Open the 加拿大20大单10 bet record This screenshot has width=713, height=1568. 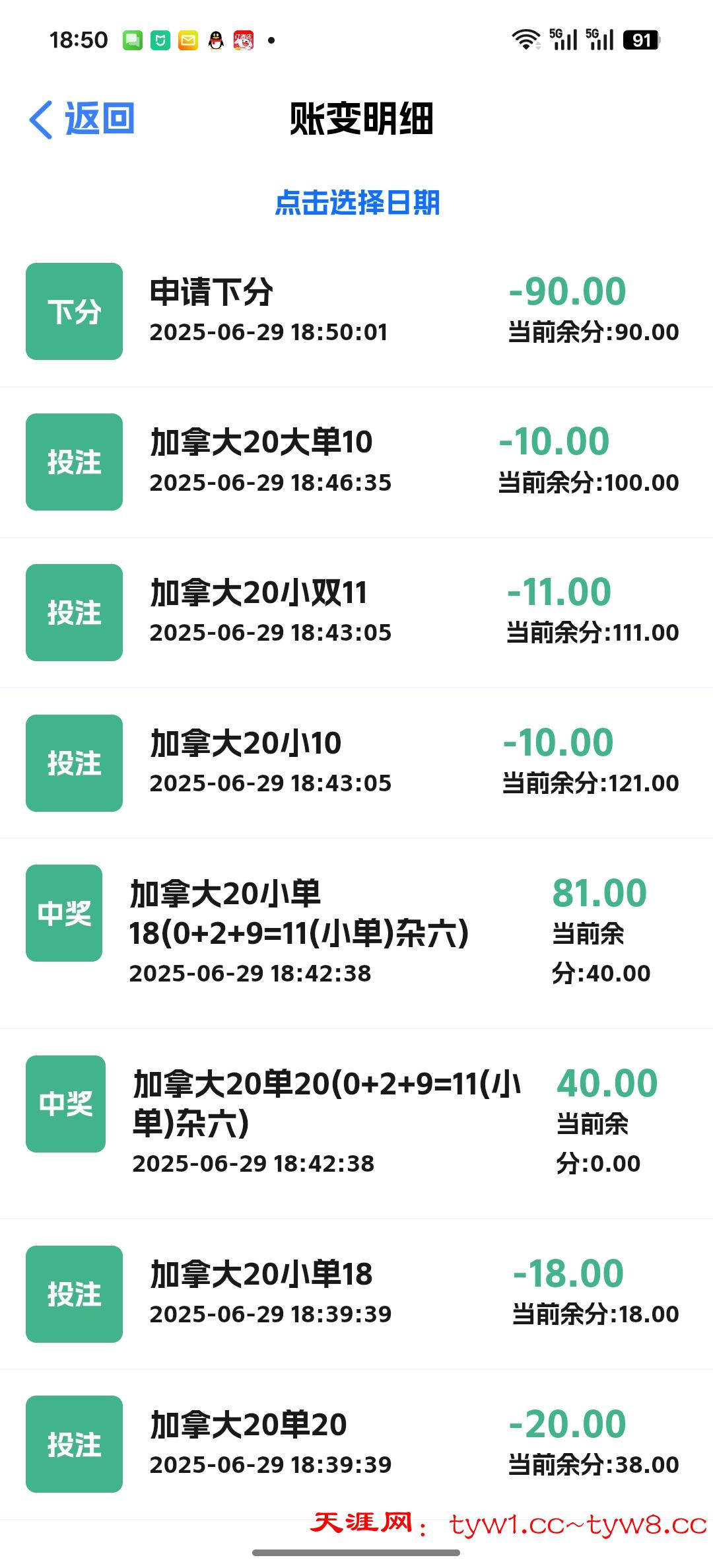point(261,442)
